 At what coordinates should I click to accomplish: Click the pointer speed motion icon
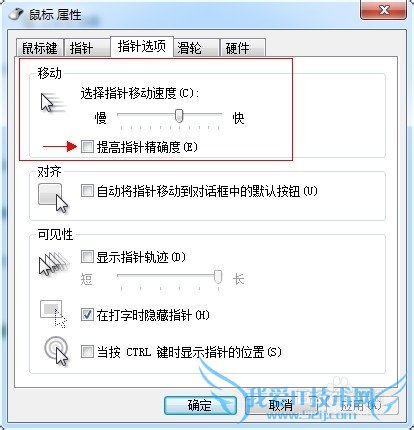[53, 103]
